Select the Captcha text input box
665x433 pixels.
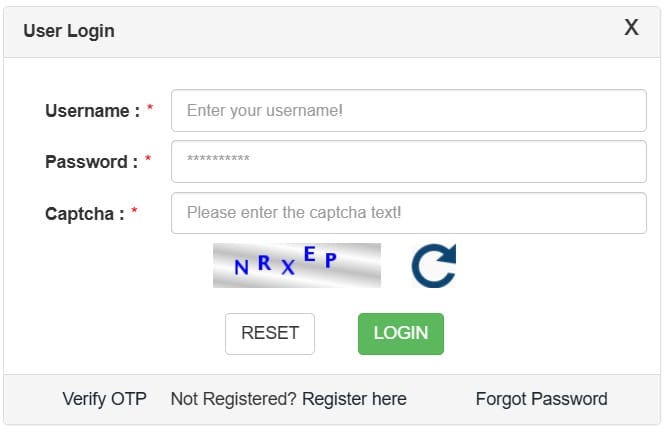pyautogui.click(x=409, y=213)
